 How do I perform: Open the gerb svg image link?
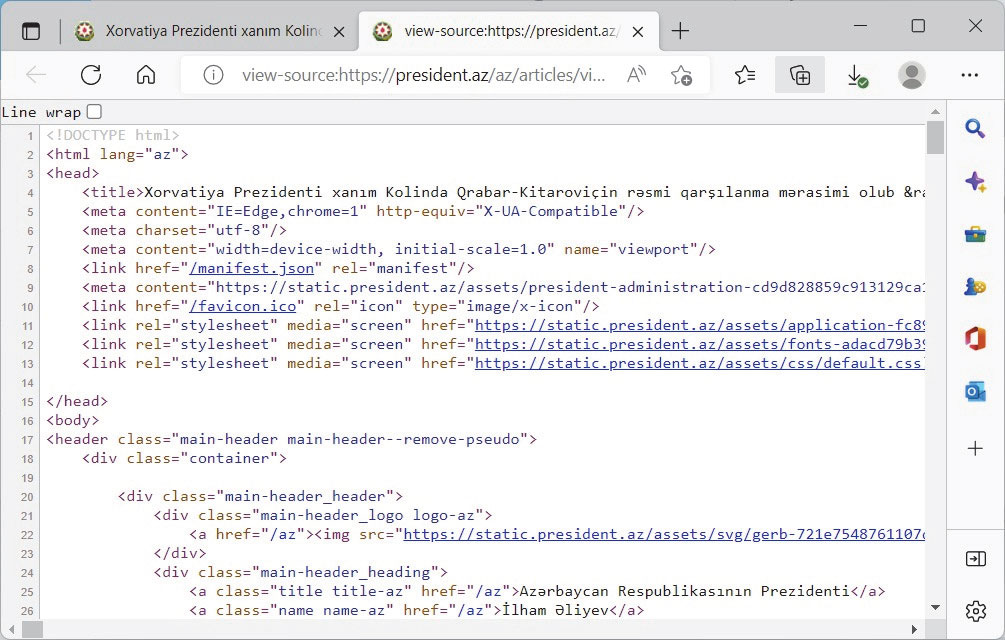pyautogui.click(x=664, y=534)
